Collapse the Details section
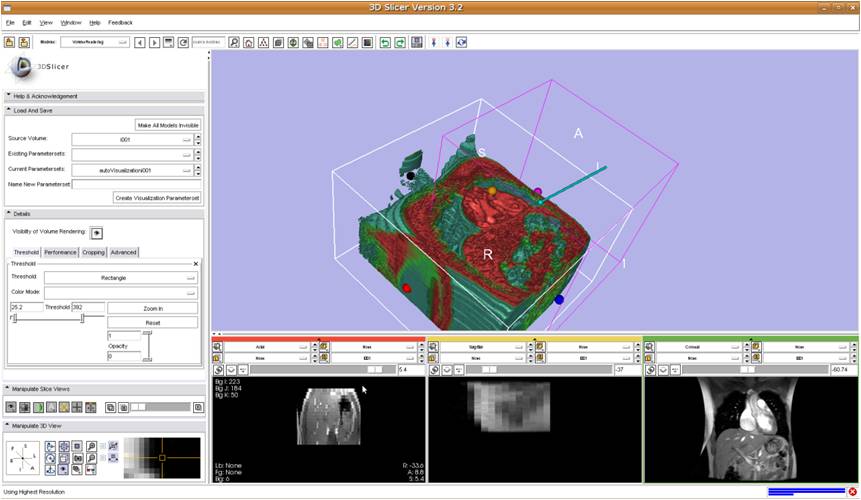The image size is (861, 500). coord(104,214)
